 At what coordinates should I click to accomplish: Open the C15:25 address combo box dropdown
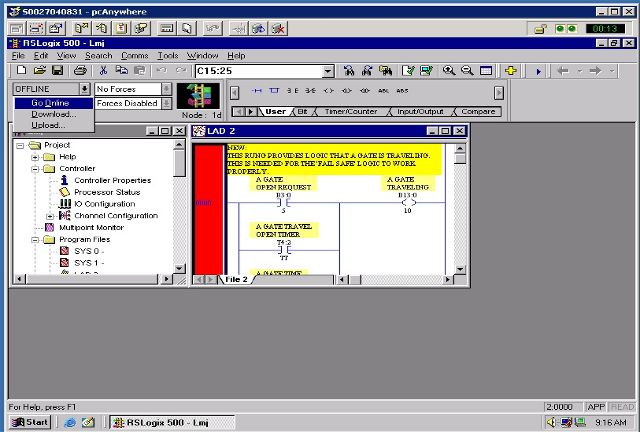[x=328, y=71]
